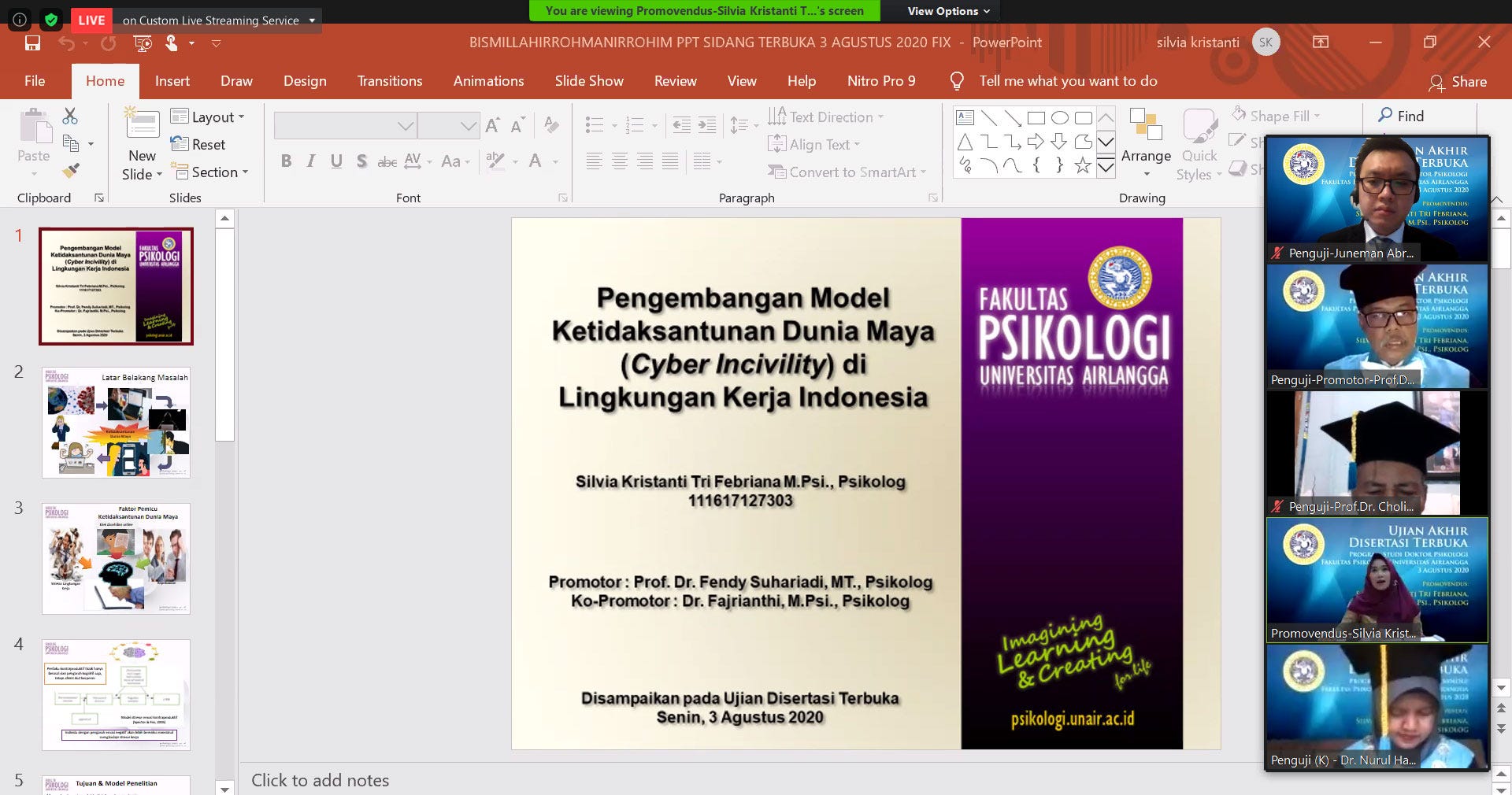The width and height of the screenshot is (1512, 795).
Task: Start the slide show from beginning icon
Action: coord(143,43)
